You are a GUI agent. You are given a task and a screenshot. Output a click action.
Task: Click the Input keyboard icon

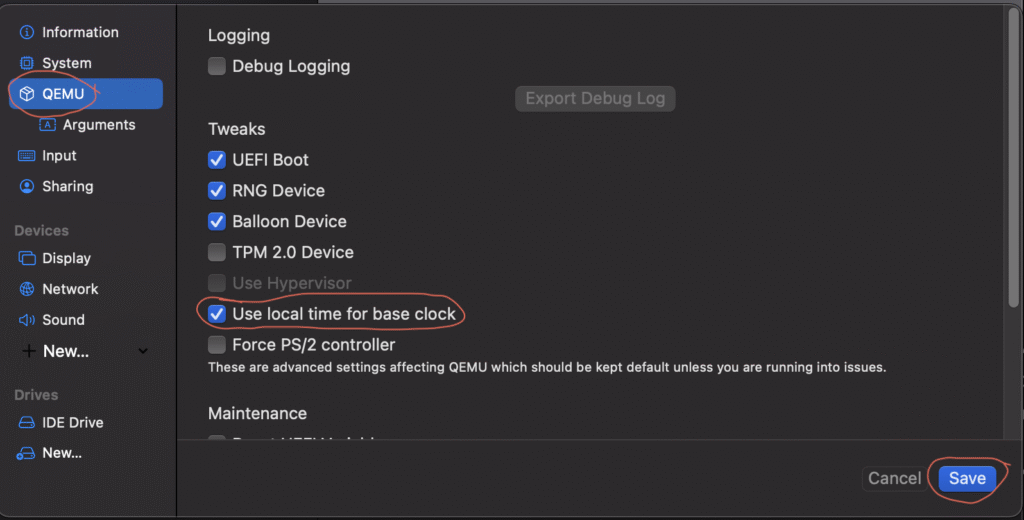(27, 156)
